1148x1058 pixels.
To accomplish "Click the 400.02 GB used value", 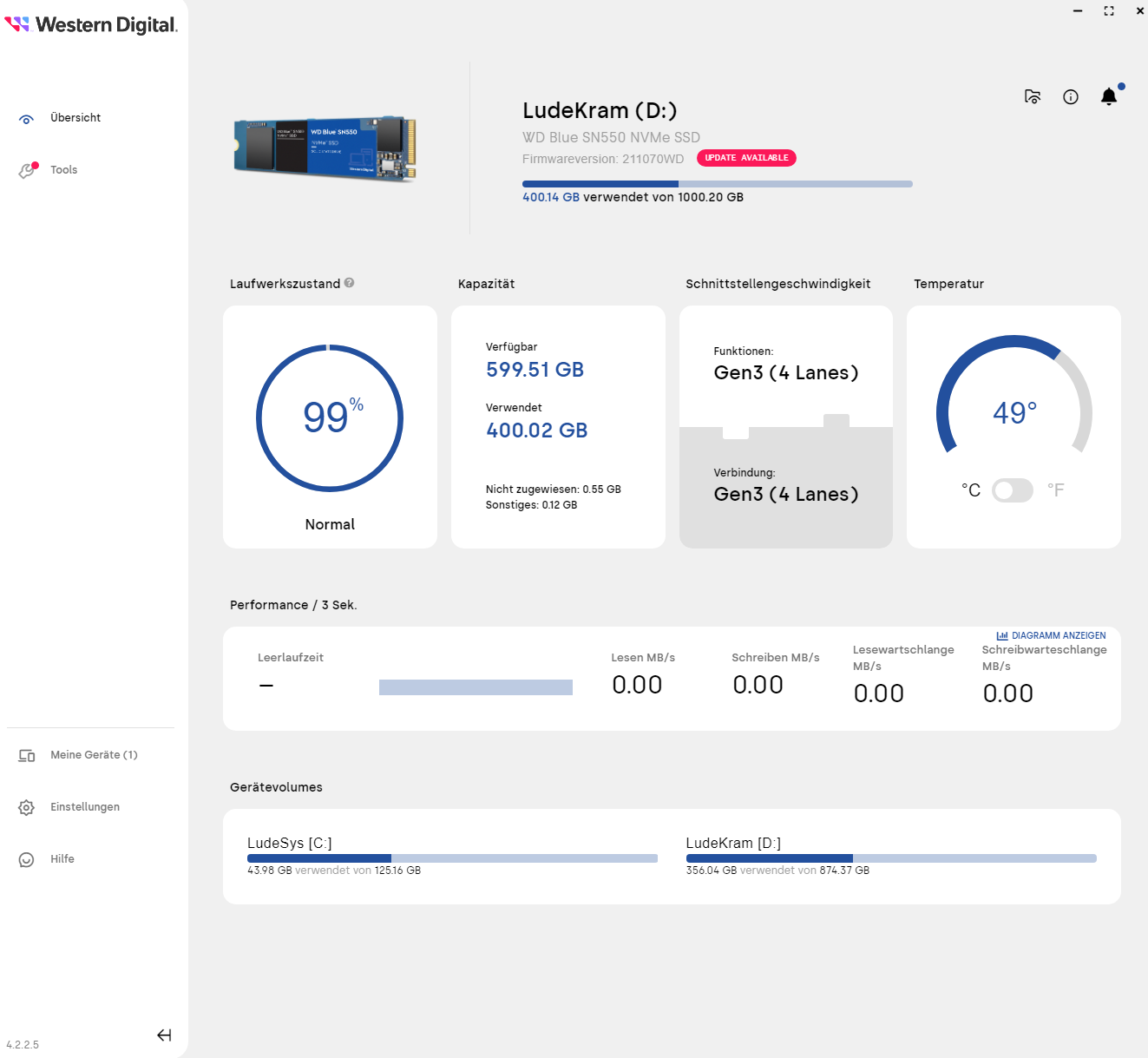I will [x=537, y=430].
